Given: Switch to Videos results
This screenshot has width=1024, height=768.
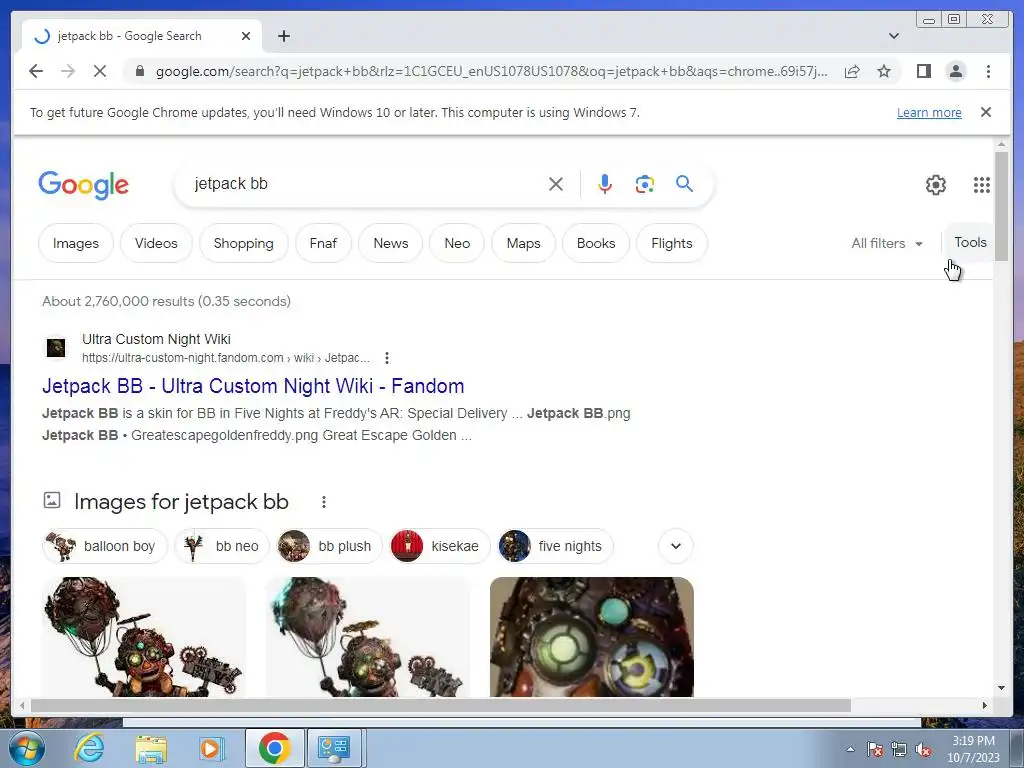Looking at the screenshot, I should coord(156,243).
